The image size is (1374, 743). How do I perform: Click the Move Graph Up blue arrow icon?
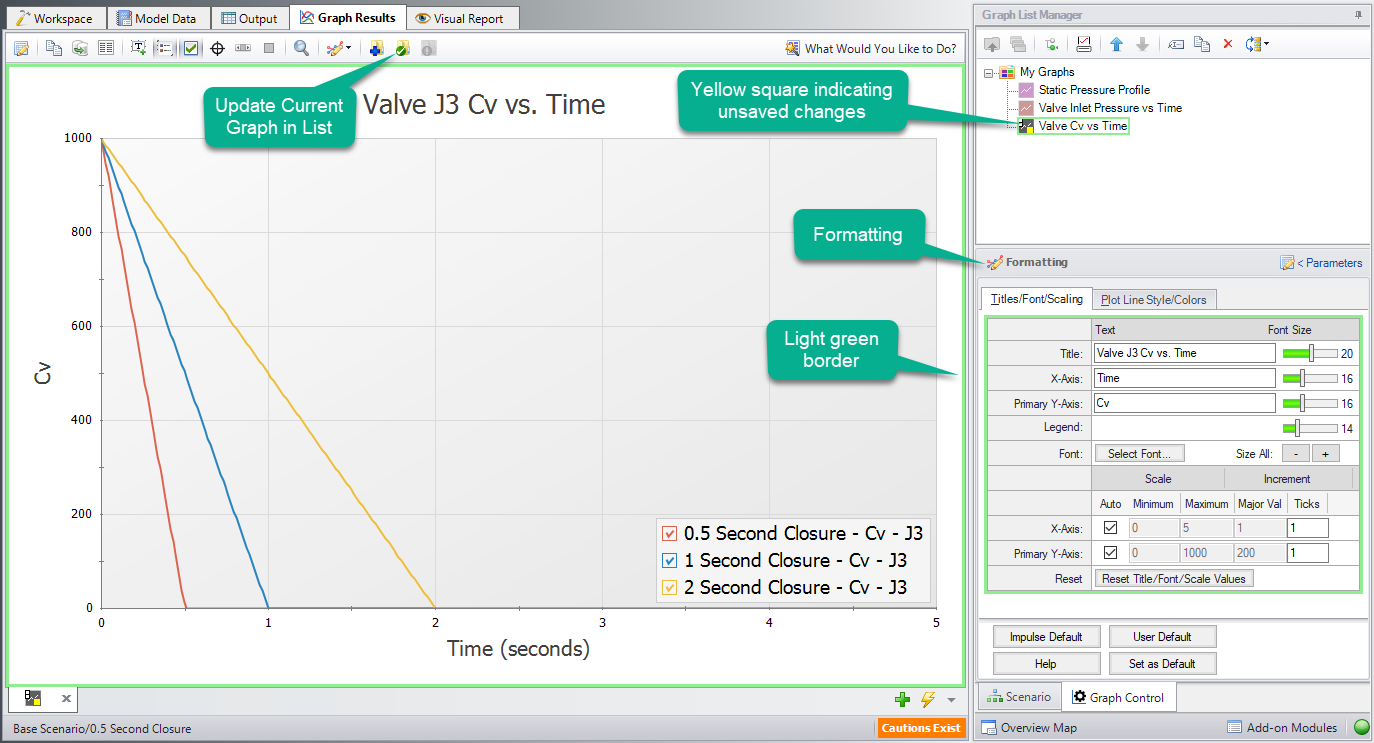pos(1116,44)
